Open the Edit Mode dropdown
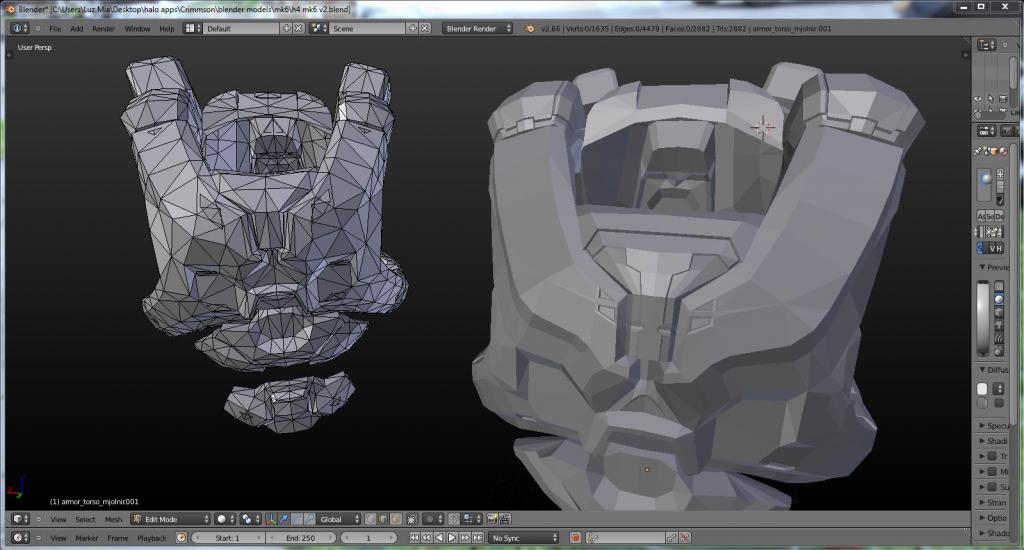Viewport: 1024px width, 550px height. click(170, 519)
